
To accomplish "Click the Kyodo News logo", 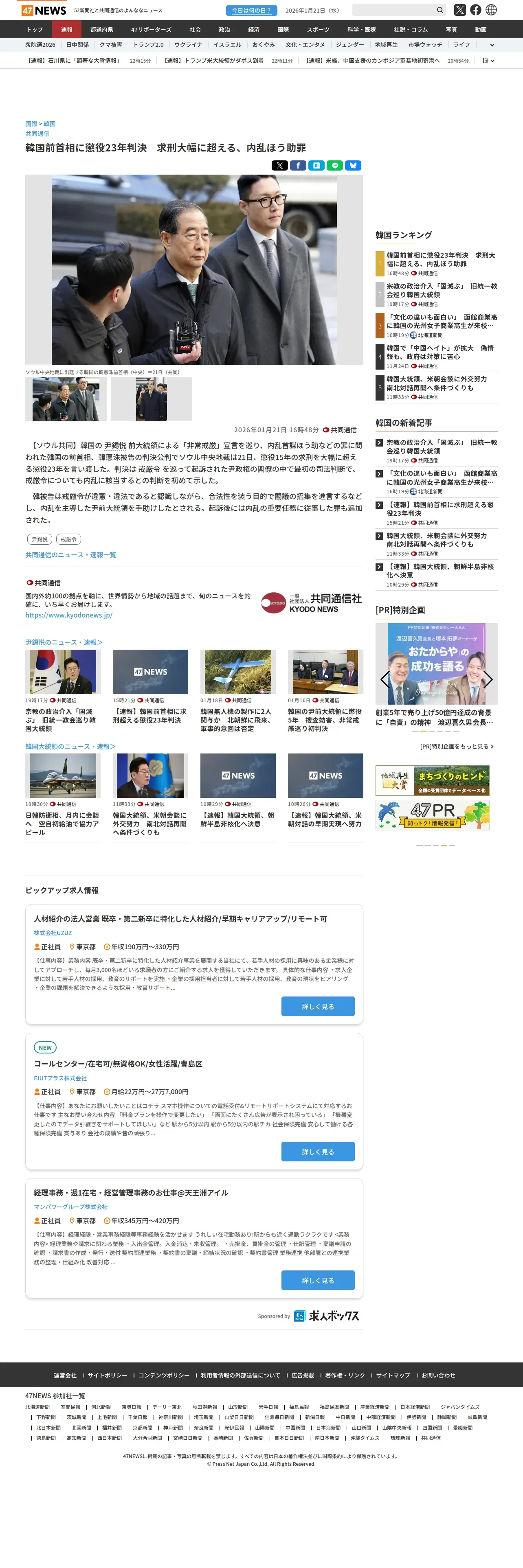I will [x=311, y=602].
